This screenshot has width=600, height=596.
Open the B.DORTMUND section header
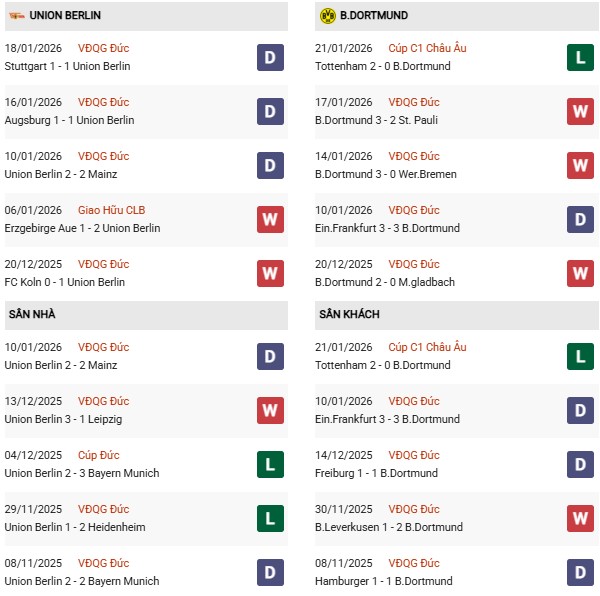tap(374, 16)
